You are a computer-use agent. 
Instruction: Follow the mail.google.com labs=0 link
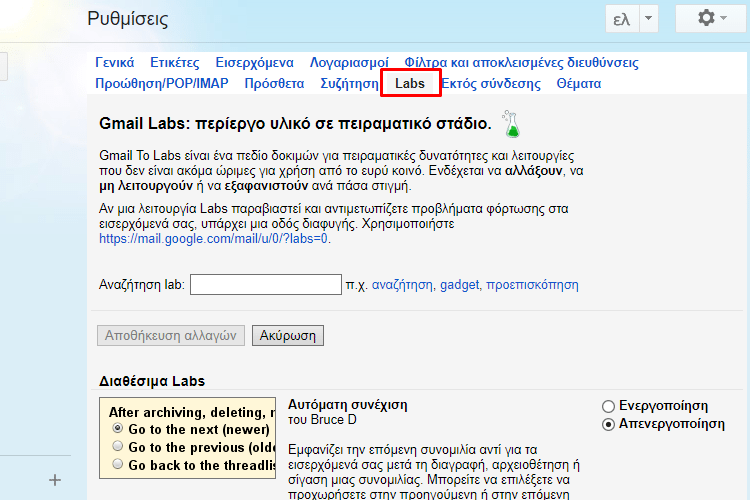(213, 238)
